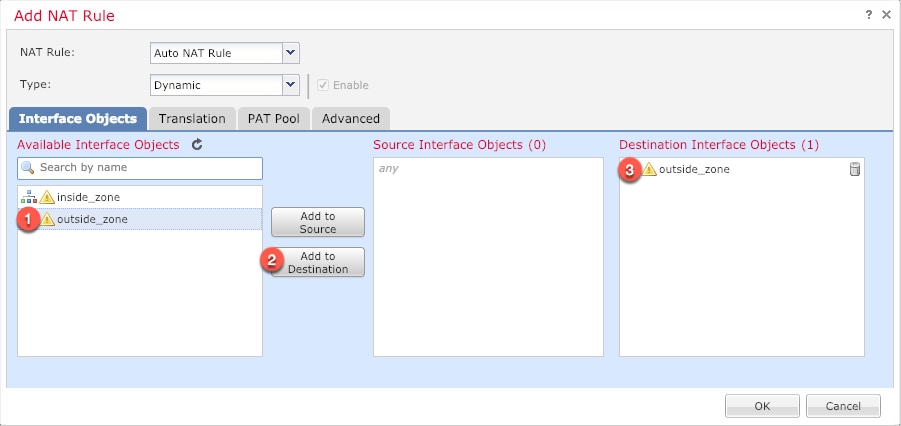Open the help question mark icon
Viewport: 901px width, 426px height.
(x=867, y=15)
